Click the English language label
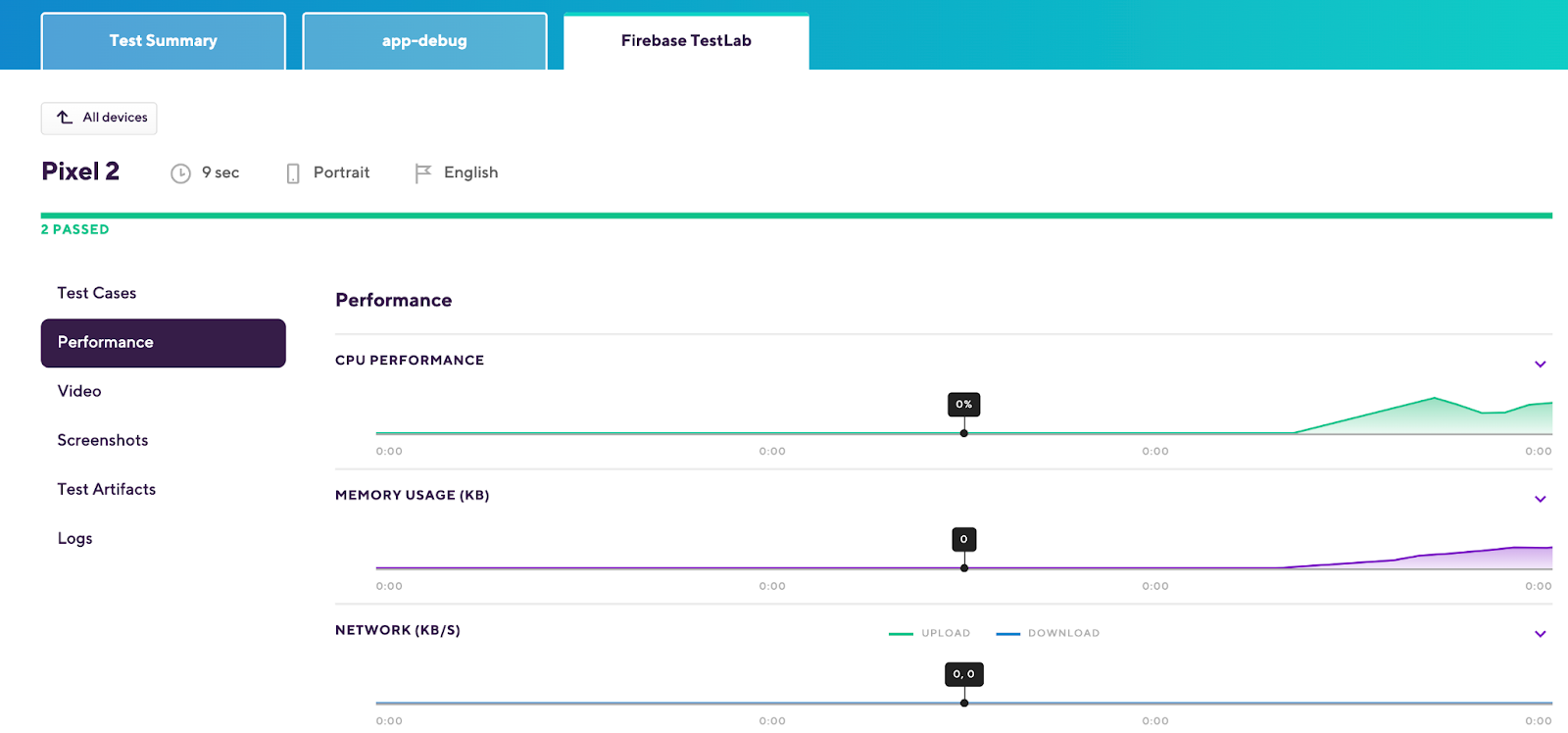Screen dimensions: 1568x733 470,172
